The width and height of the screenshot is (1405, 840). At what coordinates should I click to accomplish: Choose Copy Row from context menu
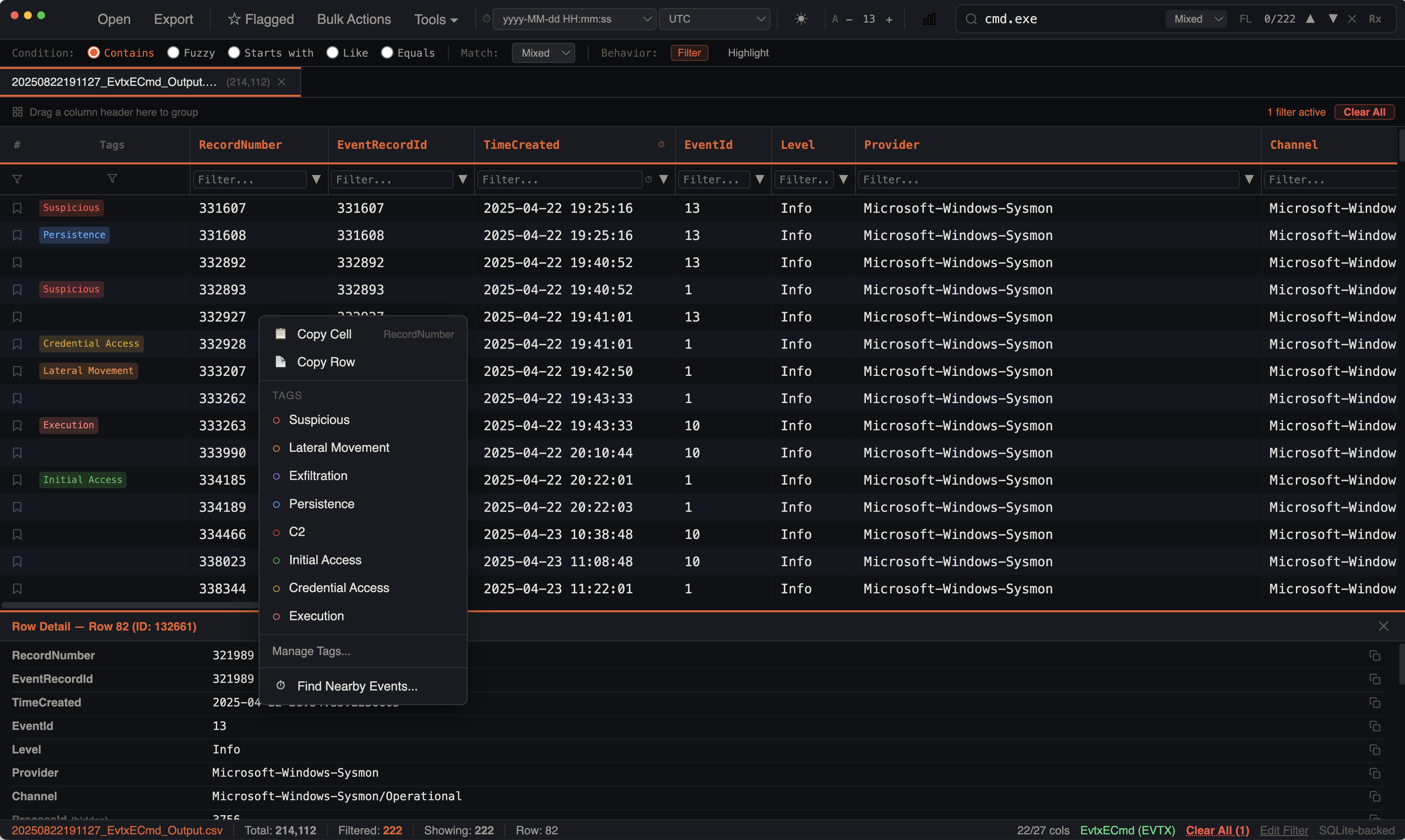(326, 362)
